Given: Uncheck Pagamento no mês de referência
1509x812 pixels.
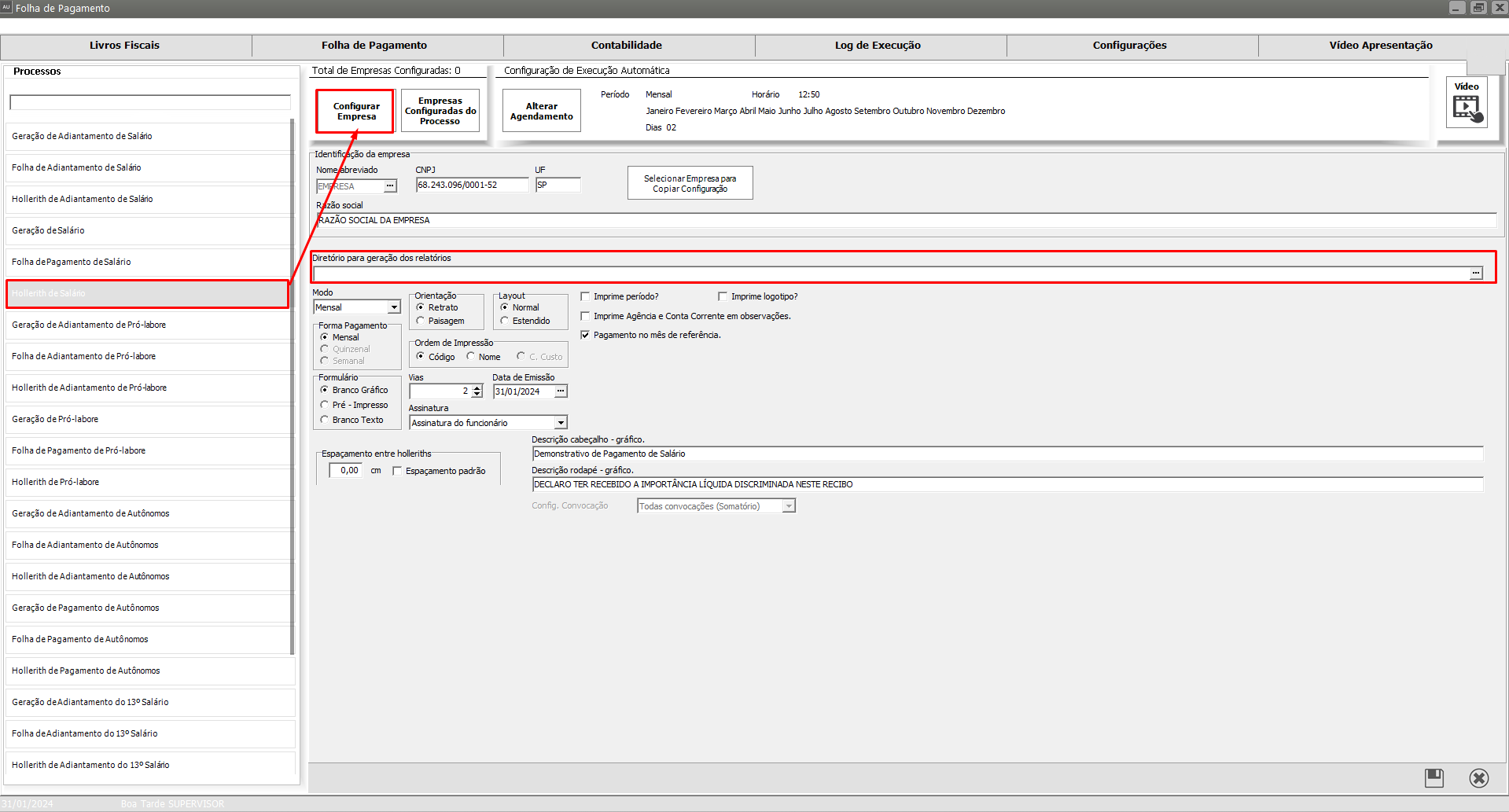Looking at the screenshot, I should point(585,335).
